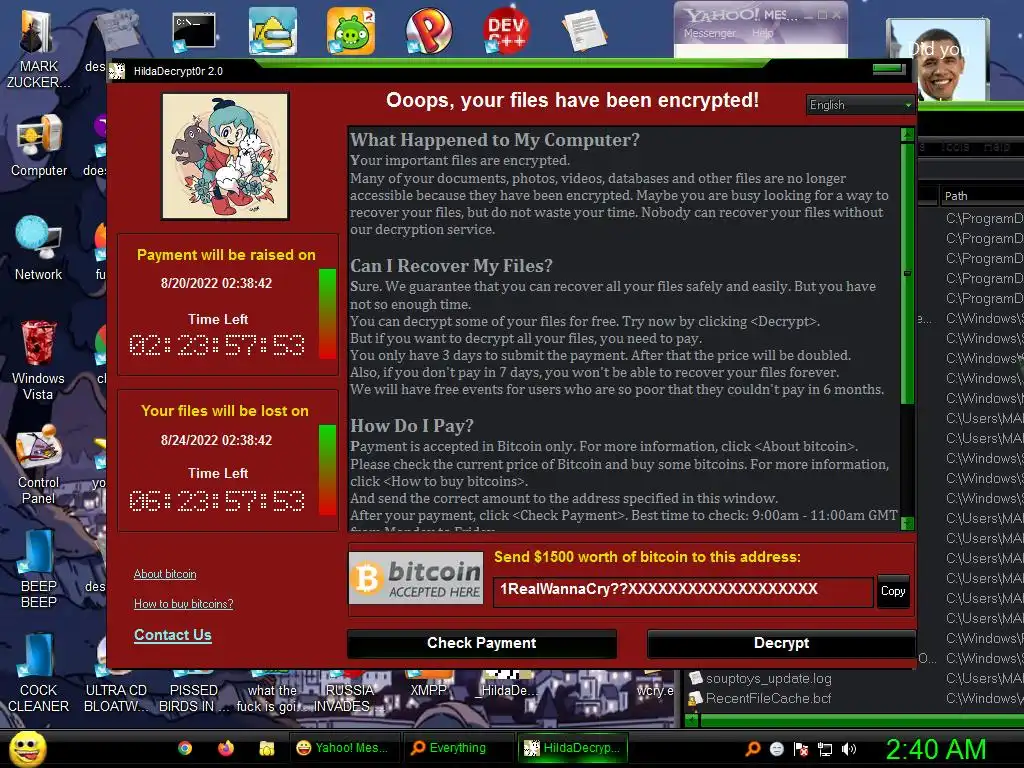The image size is (1024, 768).
Task: Open the About bitcoin link
Action: point(165,574)
